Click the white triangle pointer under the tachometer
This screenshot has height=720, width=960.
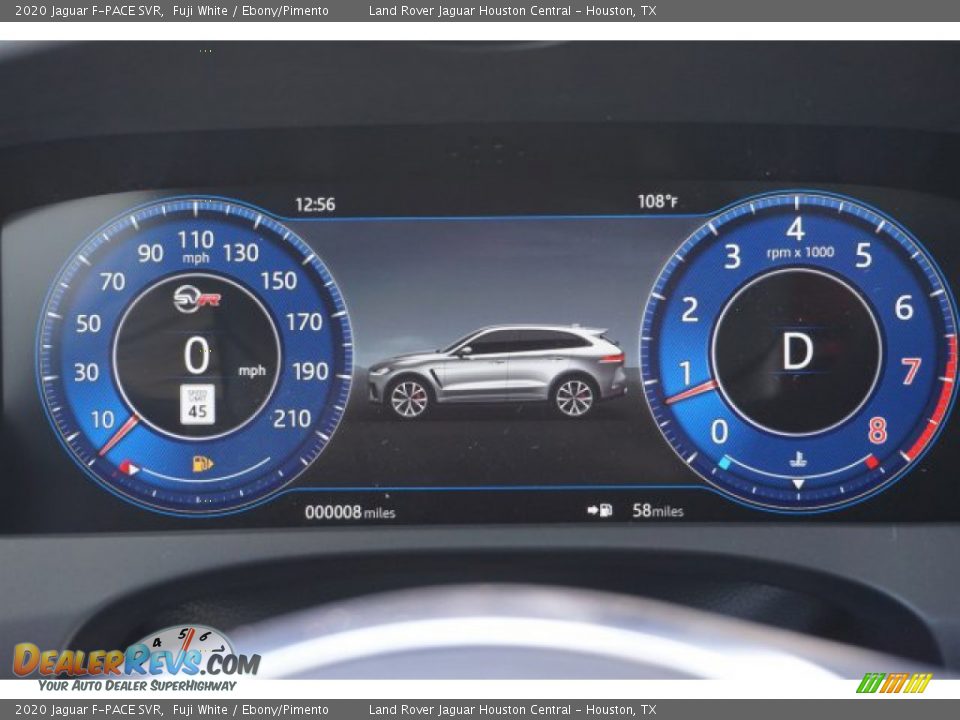(798, 483)
